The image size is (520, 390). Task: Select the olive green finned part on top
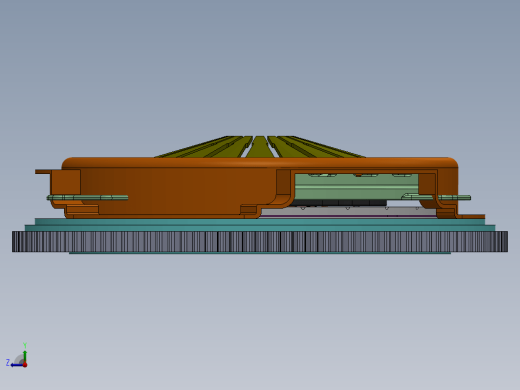pos(260,147)
